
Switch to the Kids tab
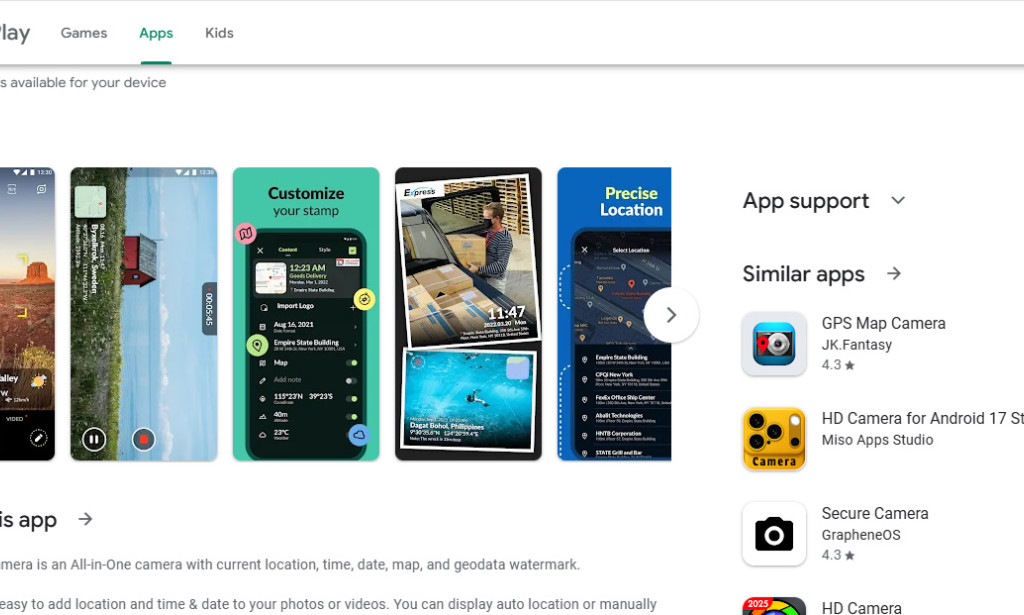tap(219, 33)
